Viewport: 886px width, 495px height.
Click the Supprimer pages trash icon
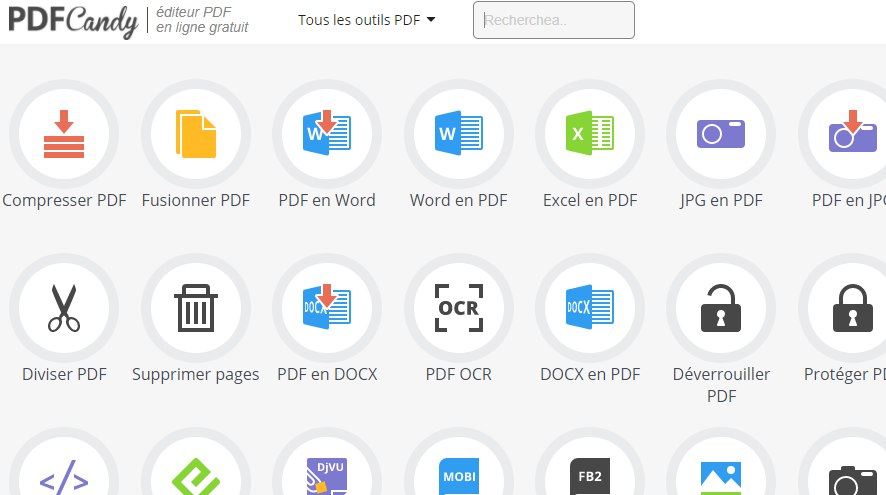tap(196, 308)
